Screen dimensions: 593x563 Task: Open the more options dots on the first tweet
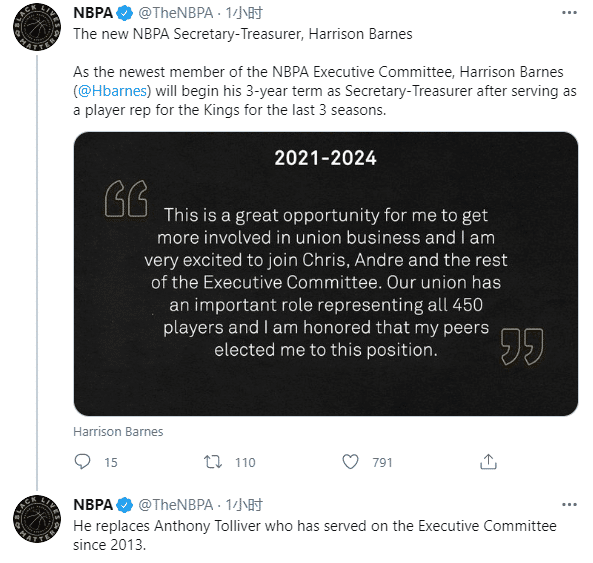click(570, 13)
